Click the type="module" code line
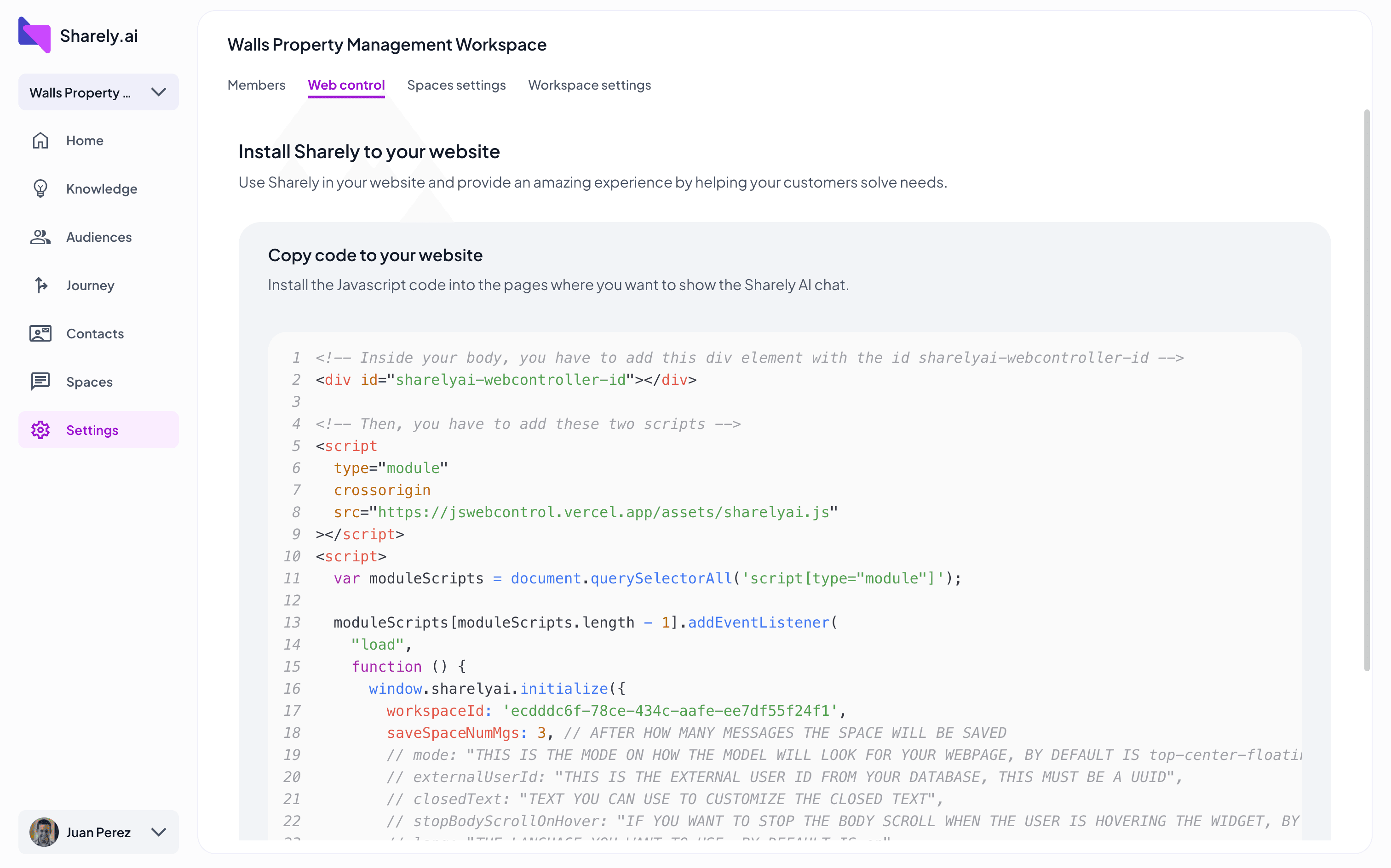This screenshot has width=1391, height=868. pyautogui.click(x=391, y=468)
